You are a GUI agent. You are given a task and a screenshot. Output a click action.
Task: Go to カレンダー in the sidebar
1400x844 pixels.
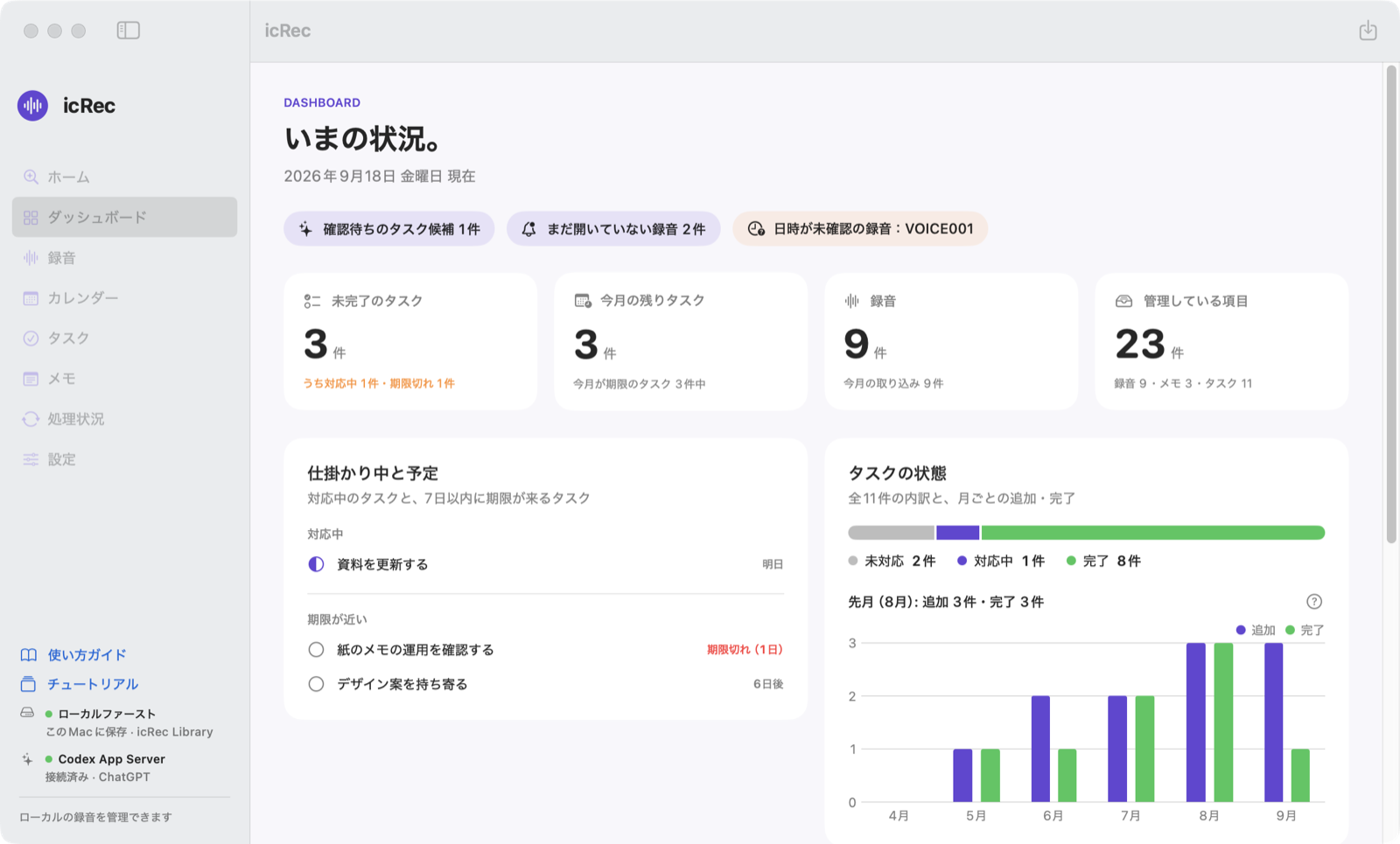124,298
